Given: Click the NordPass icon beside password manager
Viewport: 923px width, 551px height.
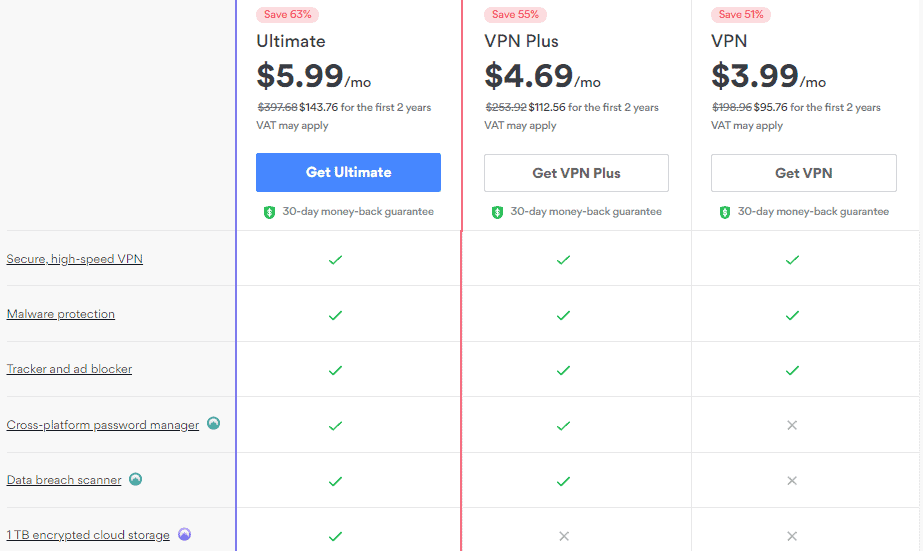Looking at the screenshot, I should (213, 424).
